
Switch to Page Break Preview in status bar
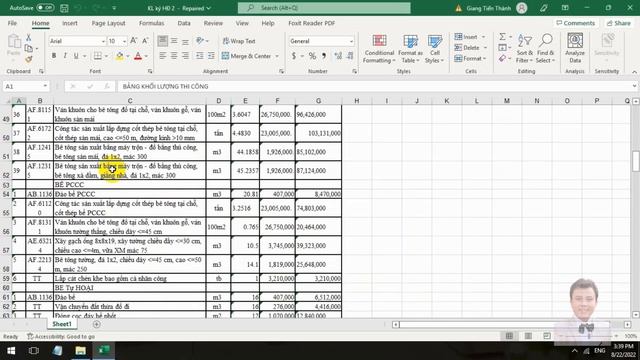(x=547, y=336)
